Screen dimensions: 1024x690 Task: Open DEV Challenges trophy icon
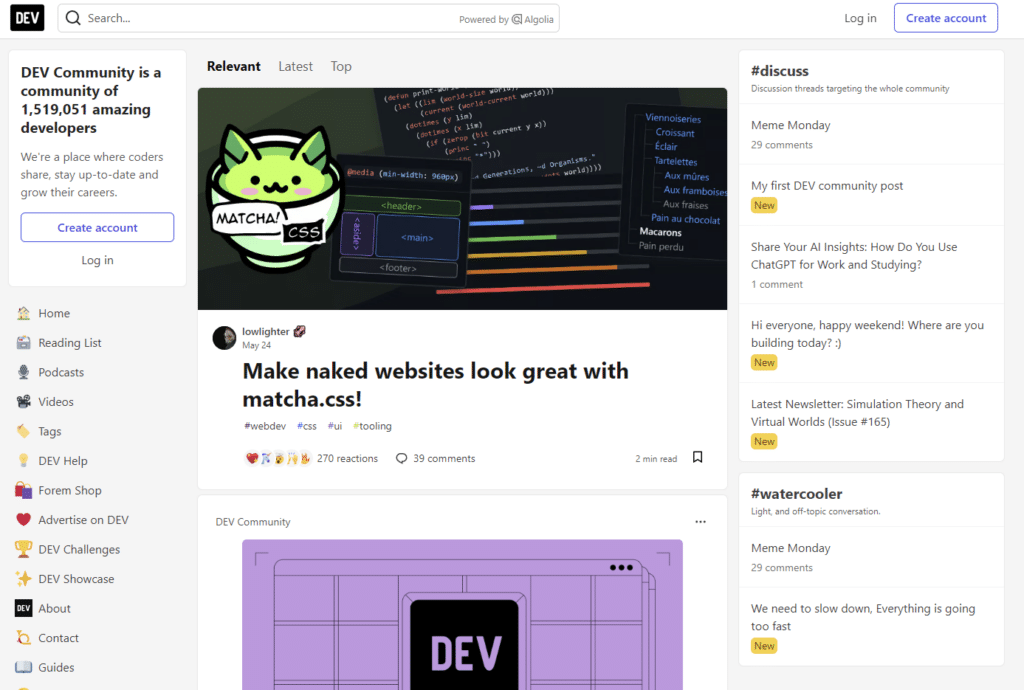(22, 548)
